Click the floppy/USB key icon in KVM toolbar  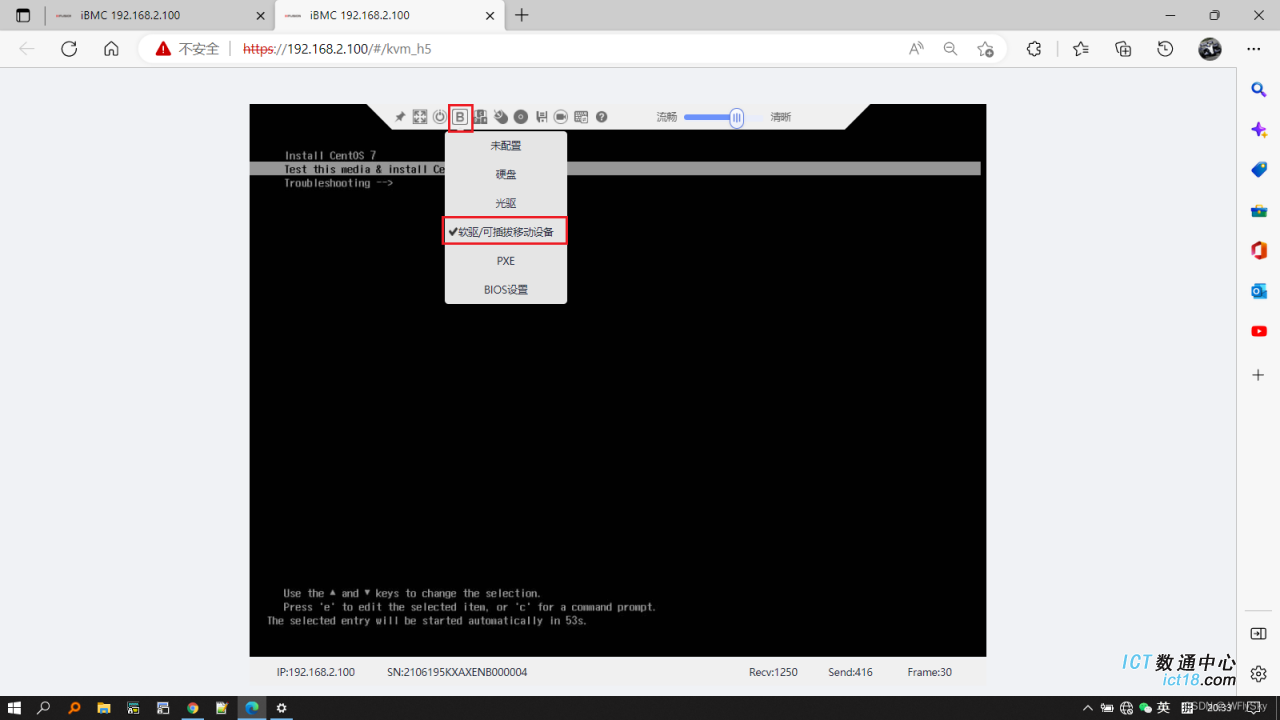click(542, 117)
